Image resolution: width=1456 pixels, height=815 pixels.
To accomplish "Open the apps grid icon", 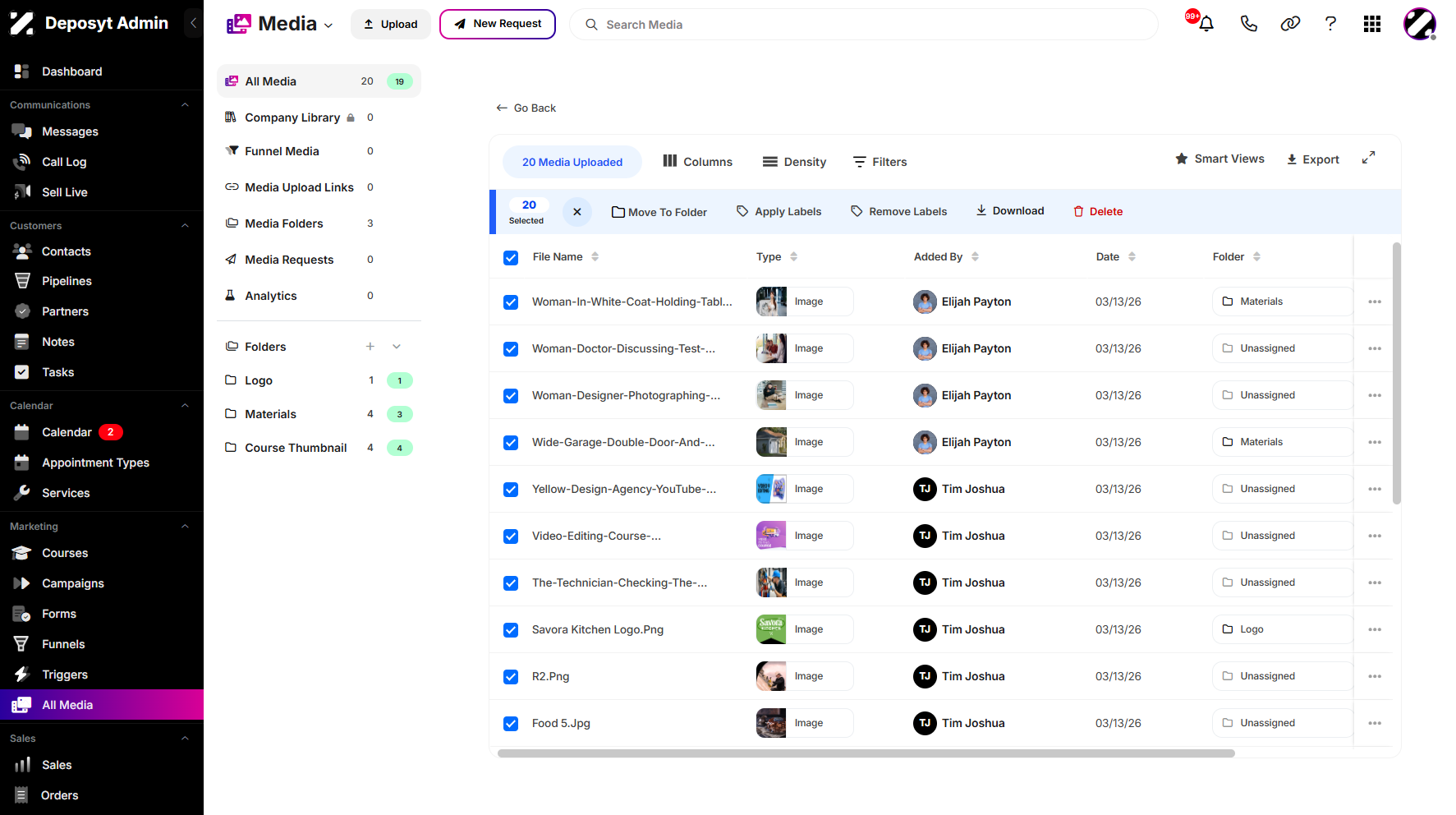I will pos(1371,24).
